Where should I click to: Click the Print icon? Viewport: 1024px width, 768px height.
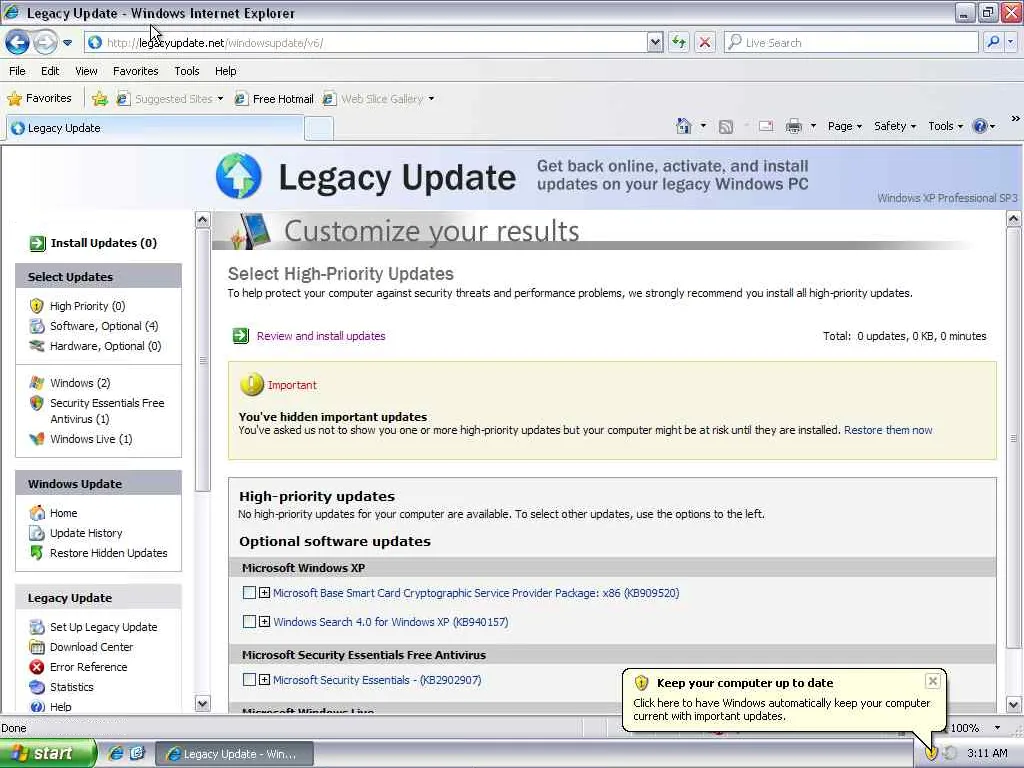pyautogui.click(x=793, y=126)
